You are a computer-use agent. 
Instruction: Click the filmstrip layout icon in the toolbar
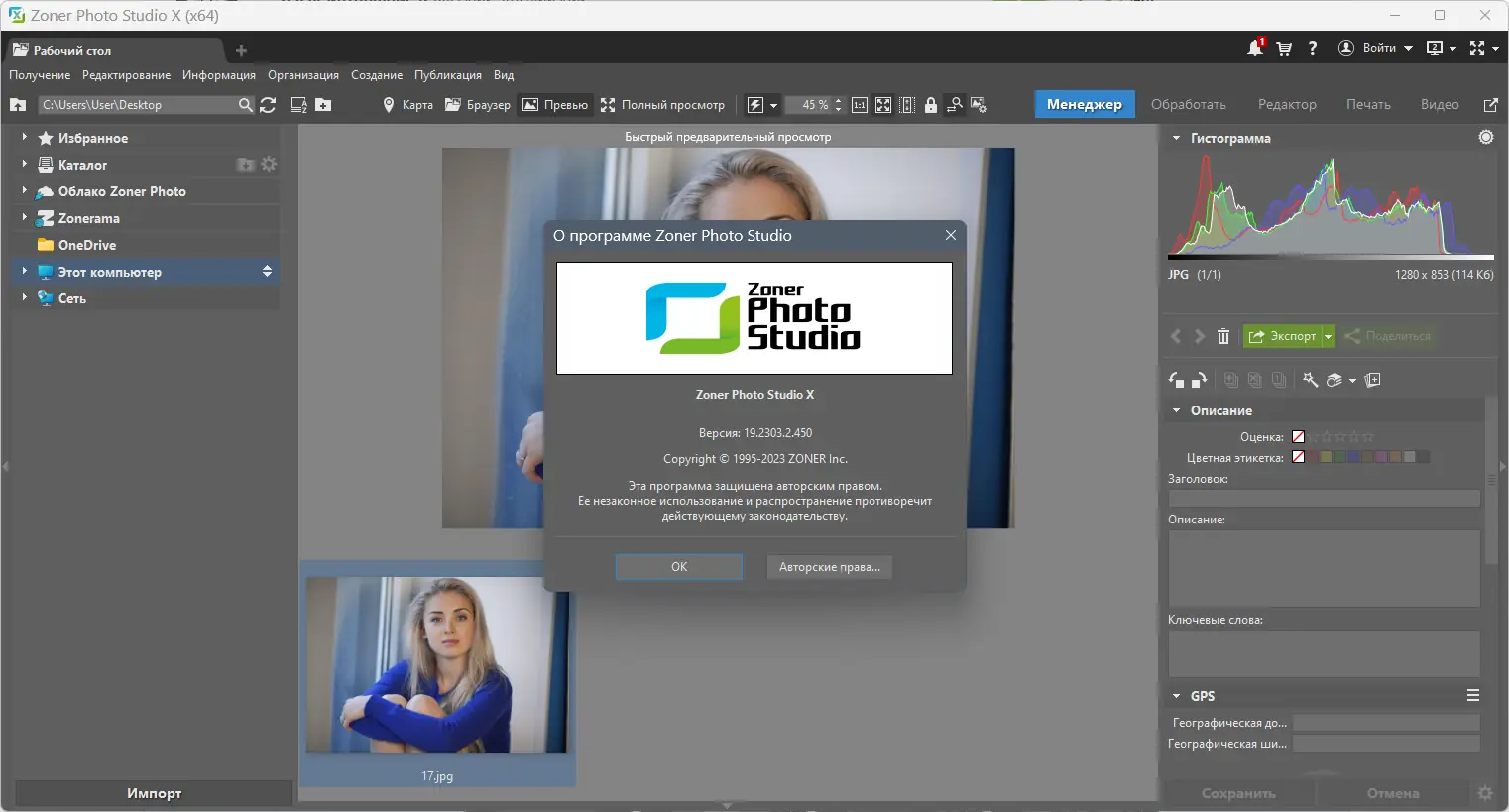[x=907, y=105]
